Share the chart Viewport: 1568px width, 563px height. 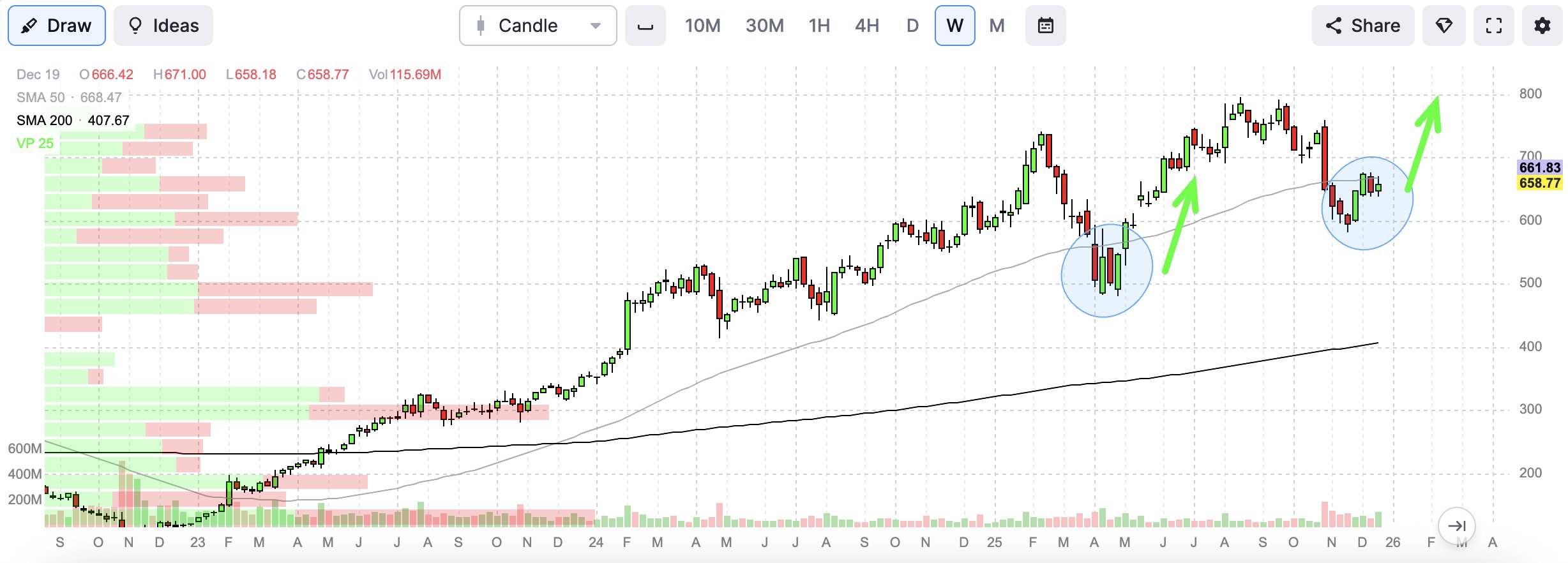(x=1362, y=26)
